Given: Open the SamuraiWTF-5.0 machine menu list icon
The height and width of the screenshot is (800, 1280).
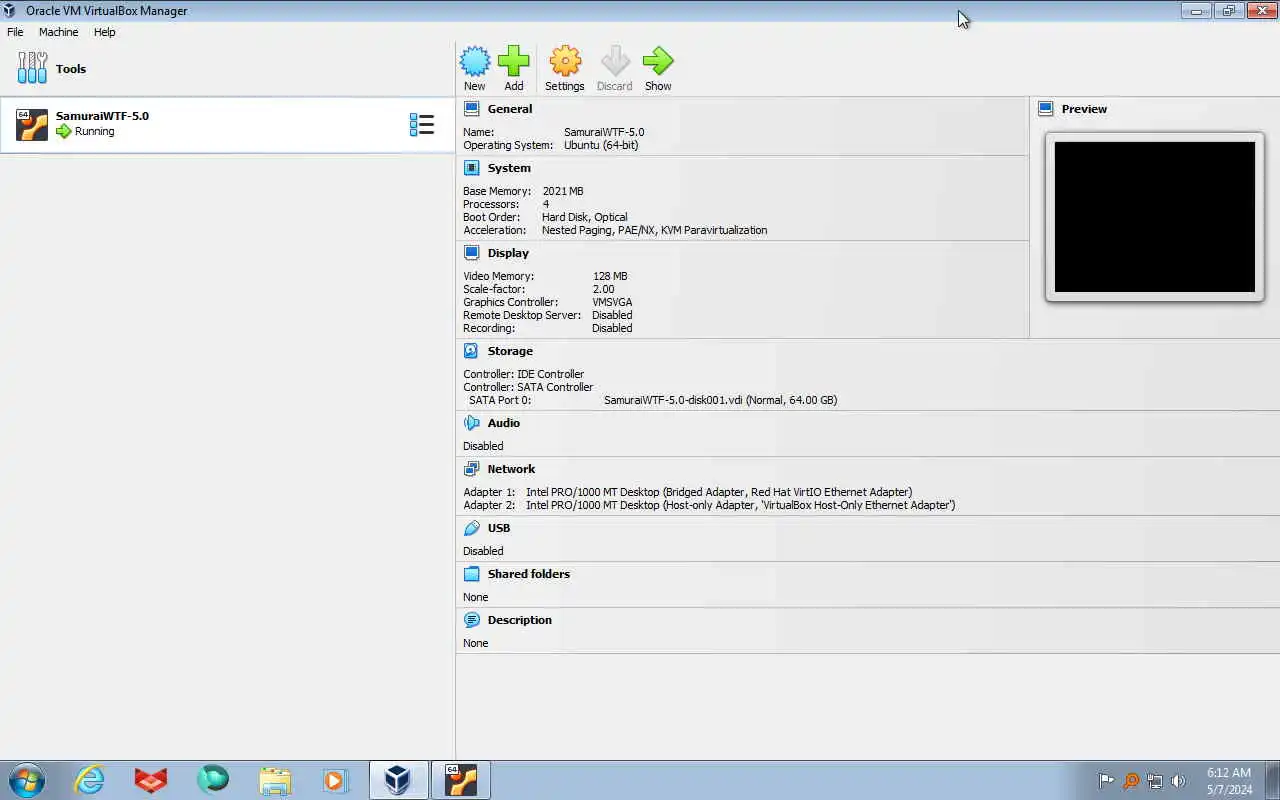Looking at the screenshot, I should [422, 125].
